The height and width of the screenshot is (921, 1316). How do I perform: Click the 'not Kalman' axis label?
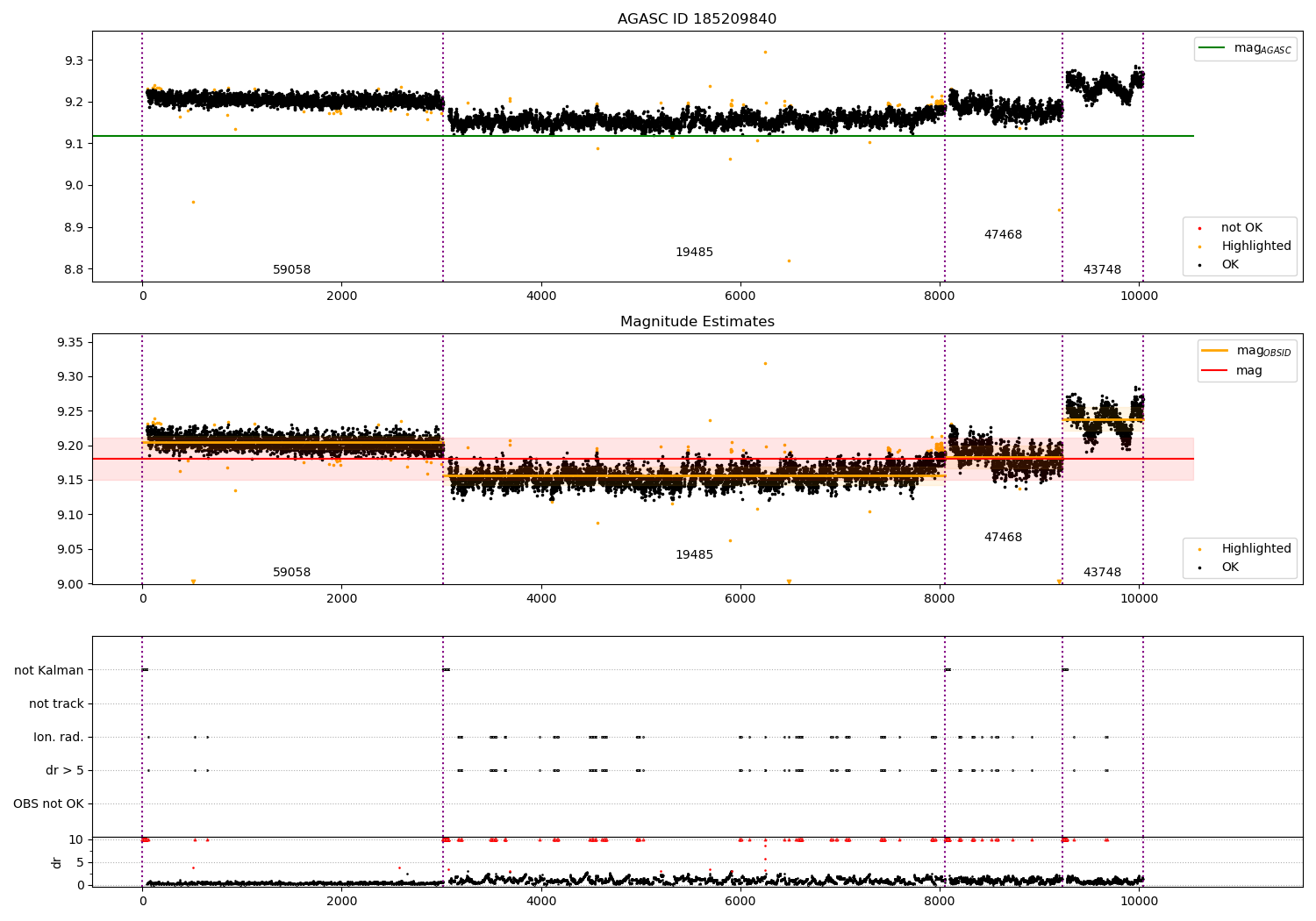pos(49,670)
